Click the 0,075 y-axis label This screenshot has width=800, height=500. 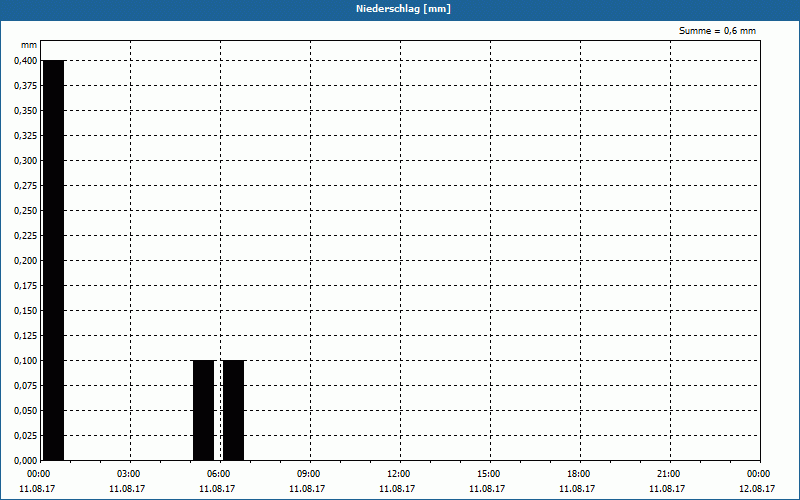[26, 386]
